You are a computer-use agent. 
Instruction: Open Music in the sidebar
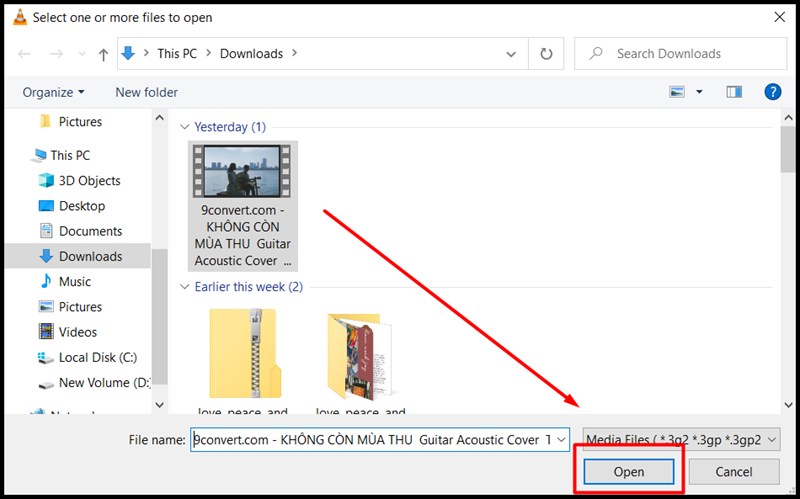coord(65,282)
